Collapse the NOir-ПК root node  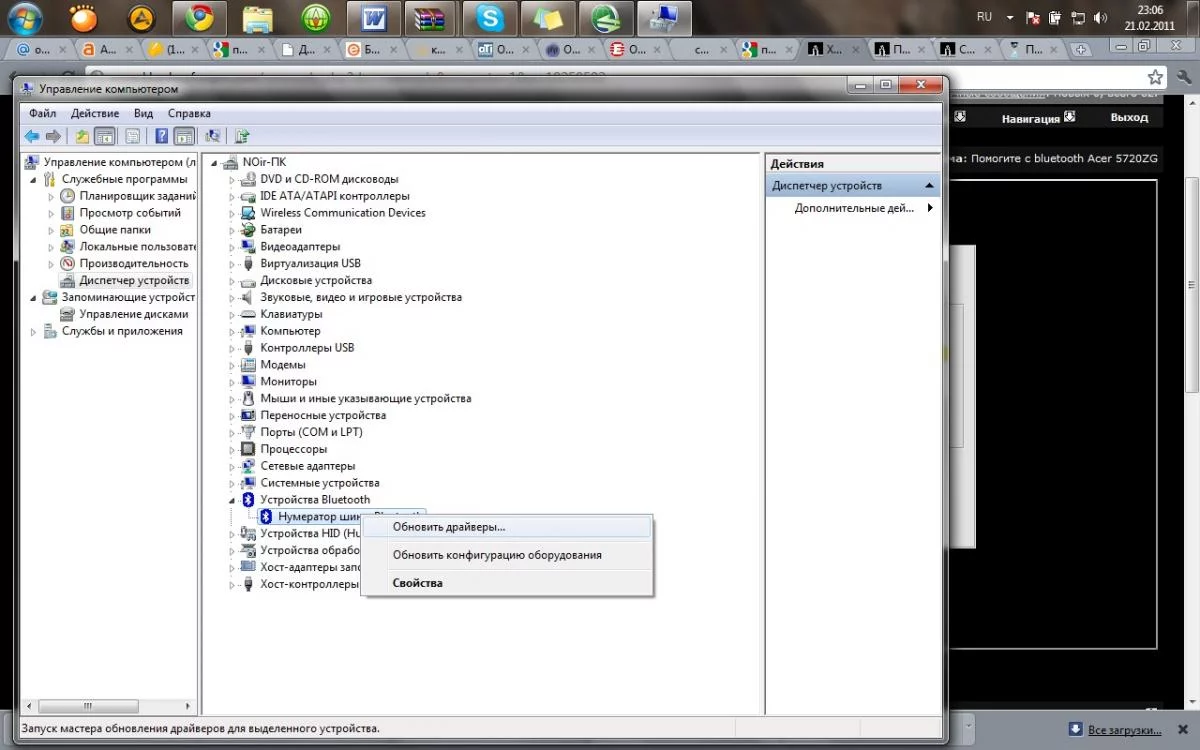point(215,162)
